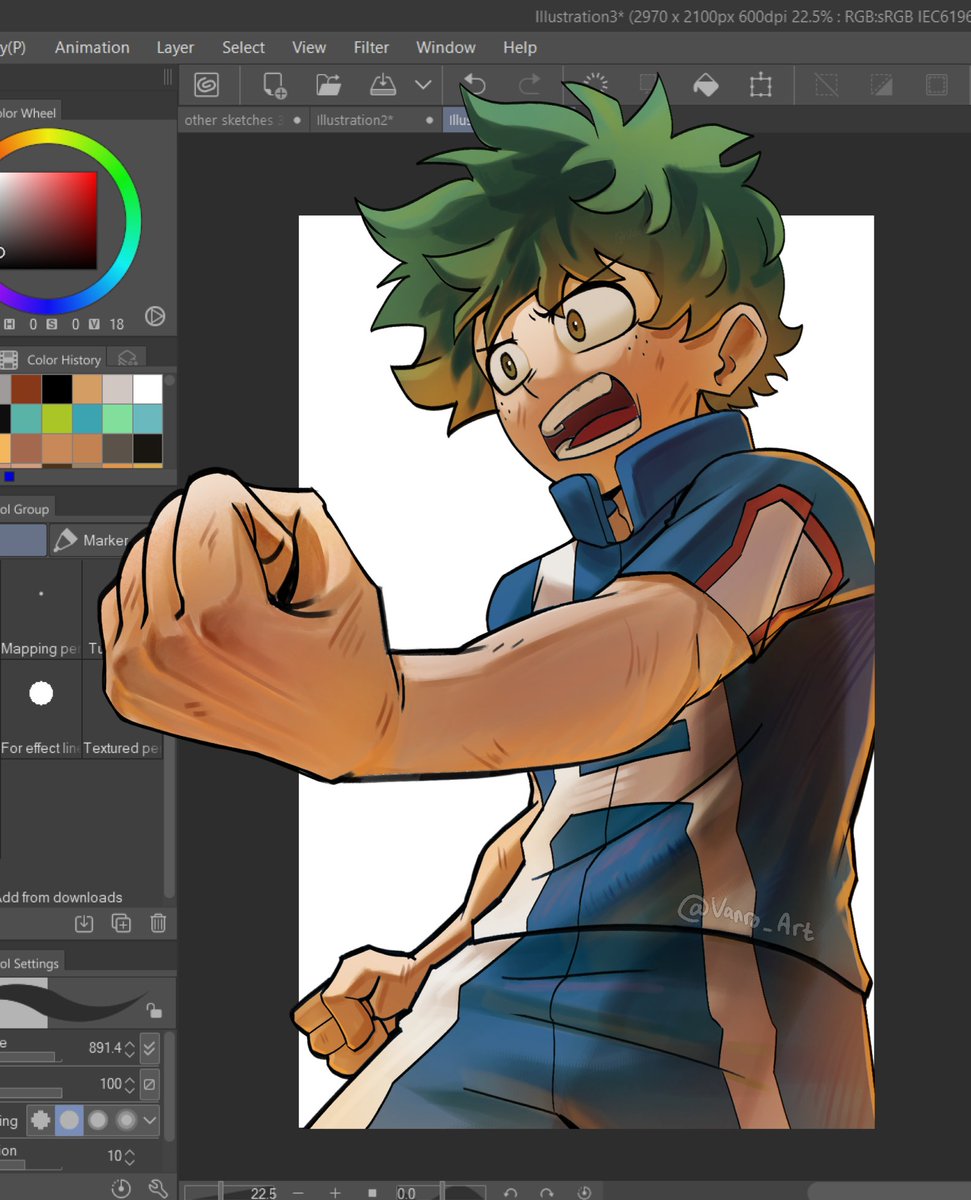The image size is (971, 1200).
Task: Adjust brush size stepper at 891.4
Action: 130,1048
